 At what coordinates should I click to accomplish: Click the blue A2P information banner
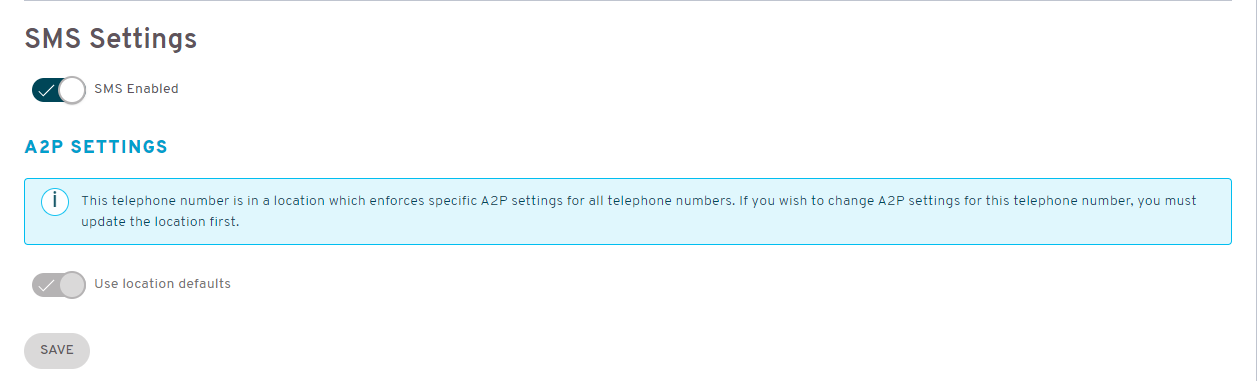click(x=628, y=211)
